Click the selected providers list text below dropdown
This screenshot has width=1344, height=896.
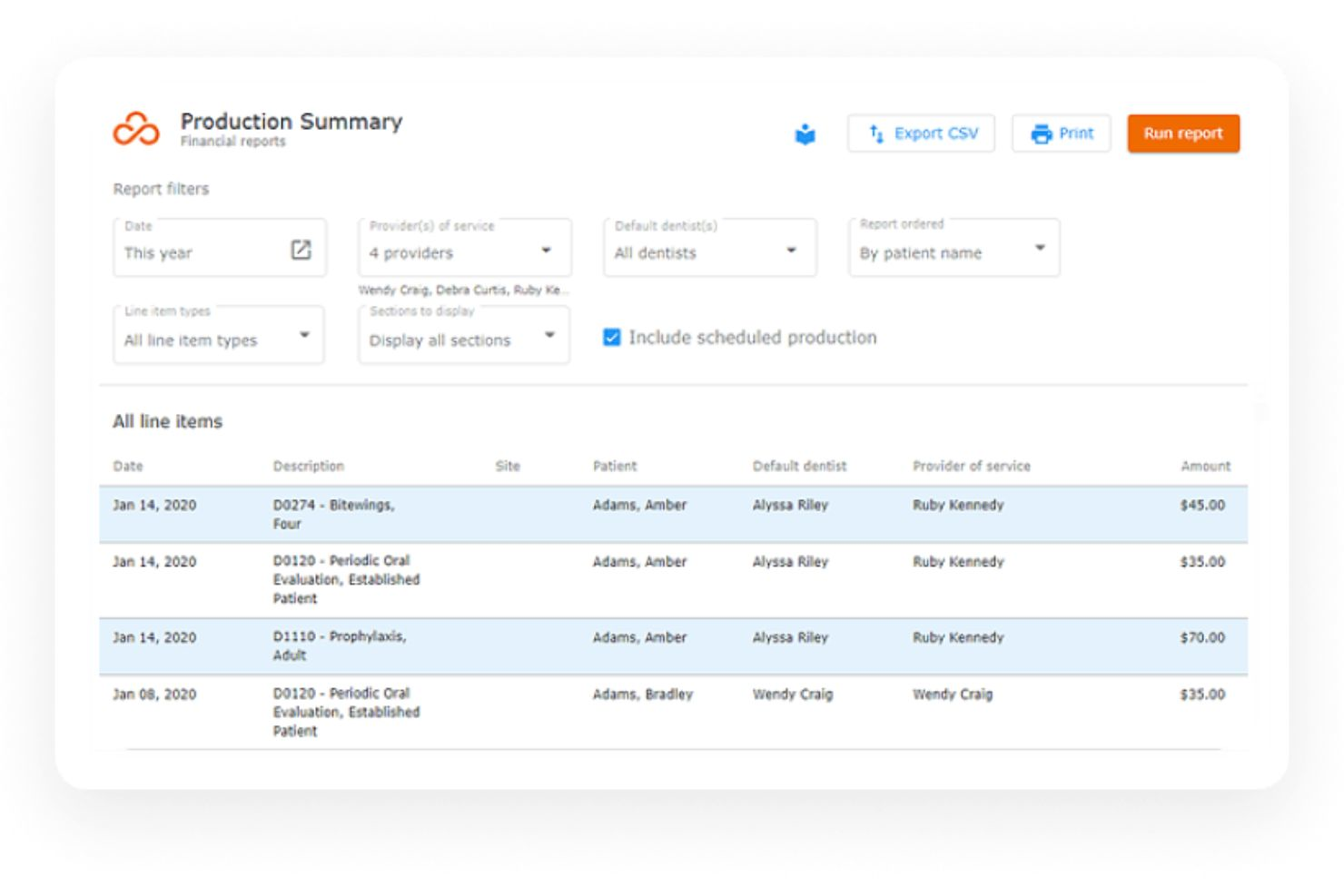pyautogui.click(x=463, y=290)
